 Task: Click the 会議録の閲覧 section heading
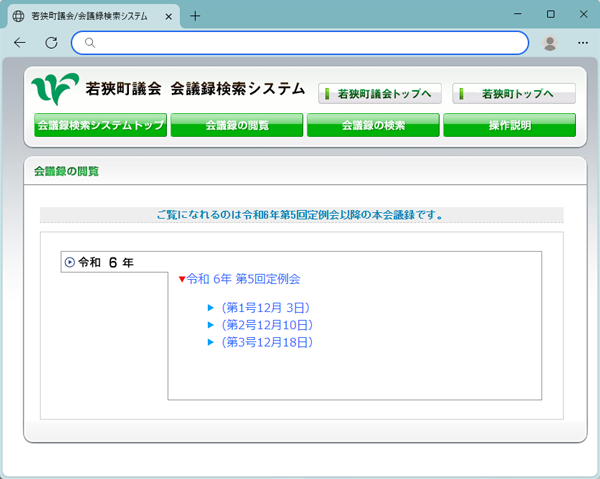66,171
